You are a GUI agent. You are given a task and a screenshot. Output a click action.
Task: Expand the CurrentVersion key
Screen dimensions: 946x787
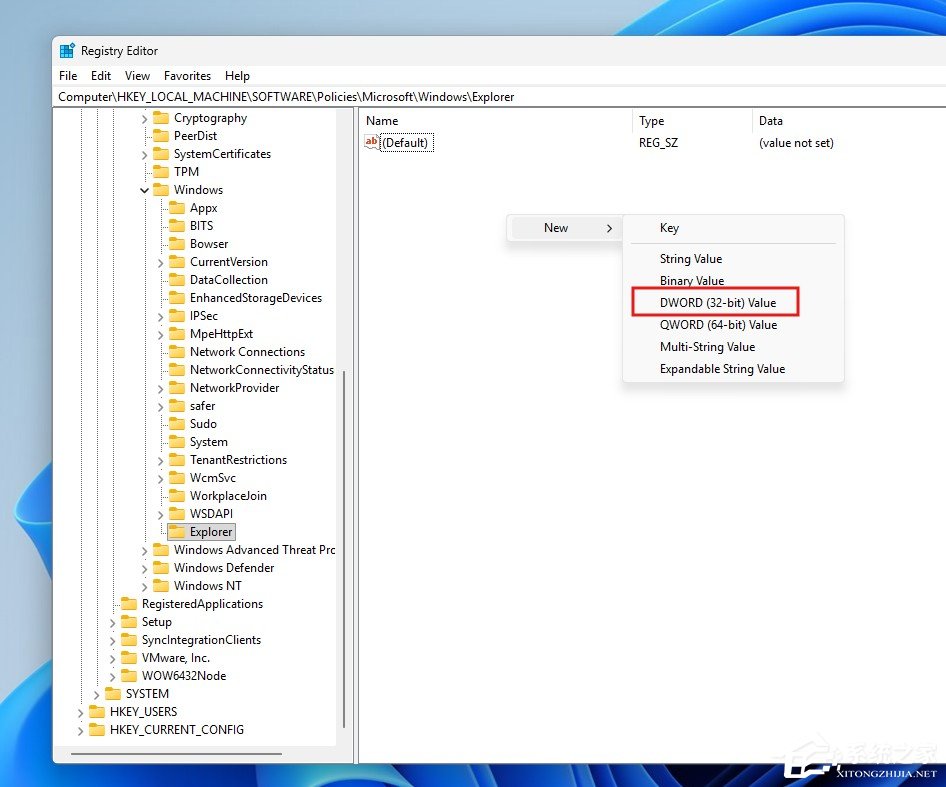[x=160, y=263]
